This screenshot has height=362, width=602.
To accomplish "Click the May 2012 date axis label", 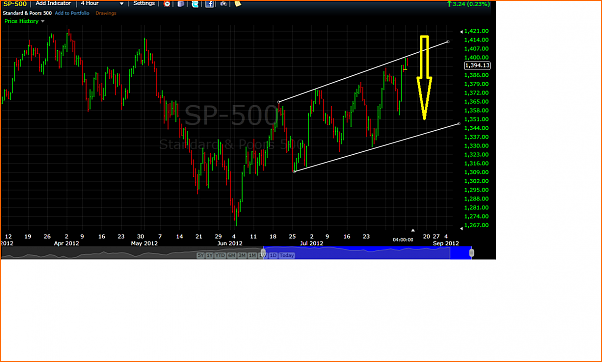I will (144, 243).
